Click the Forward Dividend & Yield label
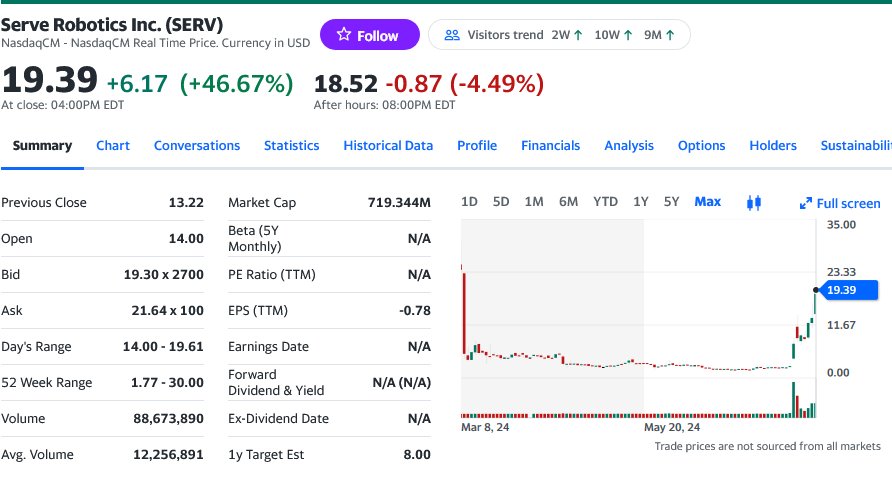This screenshot has height=481, width=892. click(276, 383)
